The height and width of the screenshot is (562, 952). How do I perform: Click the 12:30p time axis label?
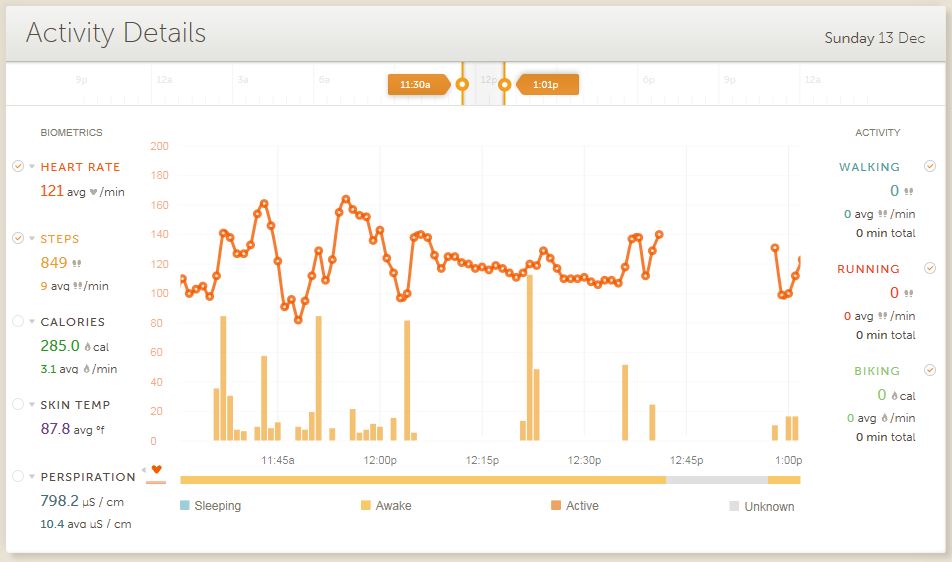coord(584,460)
